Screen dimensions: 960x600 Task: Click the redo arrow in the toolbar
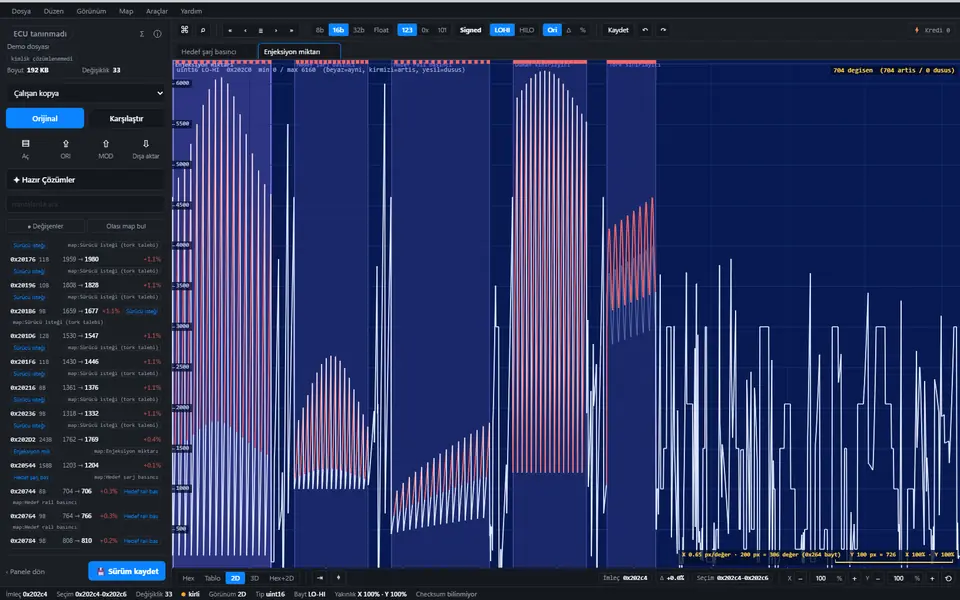pyautogui.click(x=663, y=30)
